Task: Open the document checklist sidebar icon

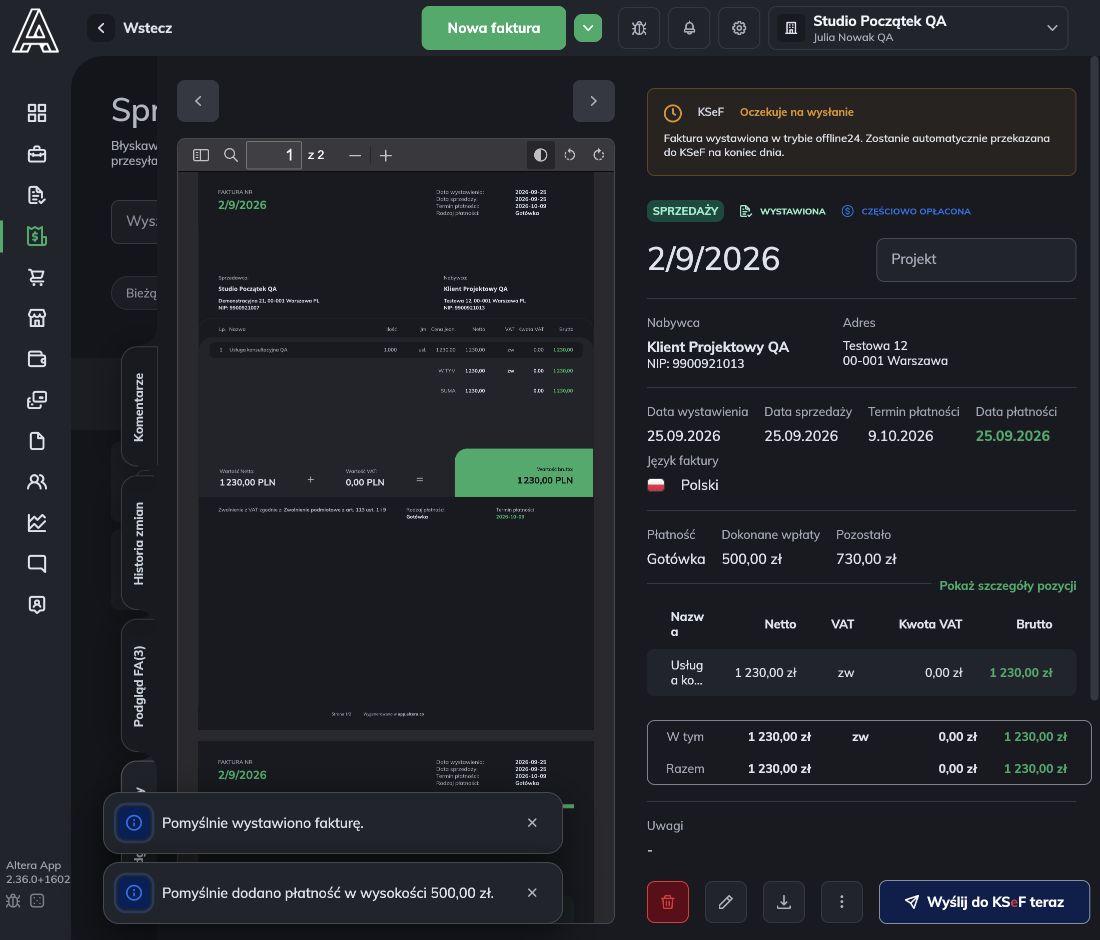Action: coord(36,195)
